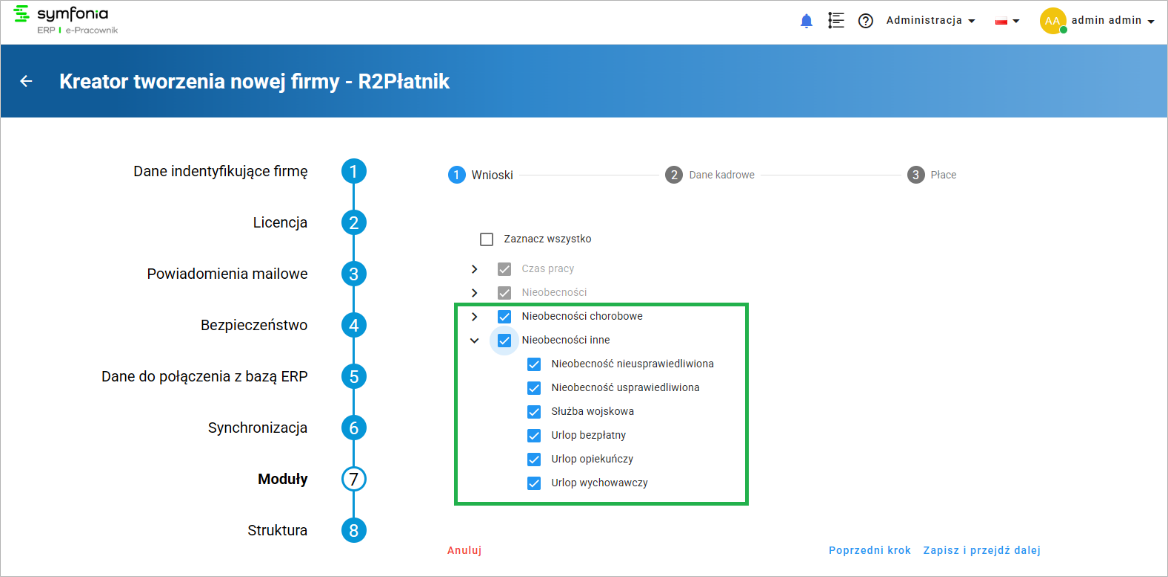Uncheck Urlop wychowawczy checkbox
The width and height of the screenshot is (1168, 577).
tap(533, 482)
